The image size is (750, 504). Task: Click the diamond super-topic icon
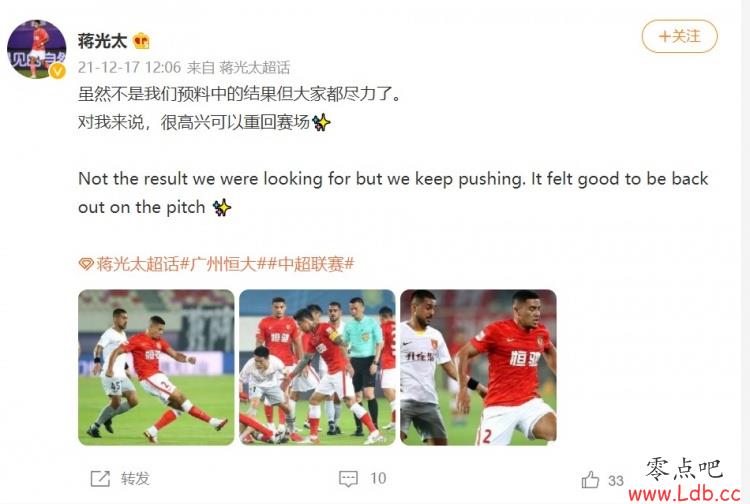click(x=86, y=264)
